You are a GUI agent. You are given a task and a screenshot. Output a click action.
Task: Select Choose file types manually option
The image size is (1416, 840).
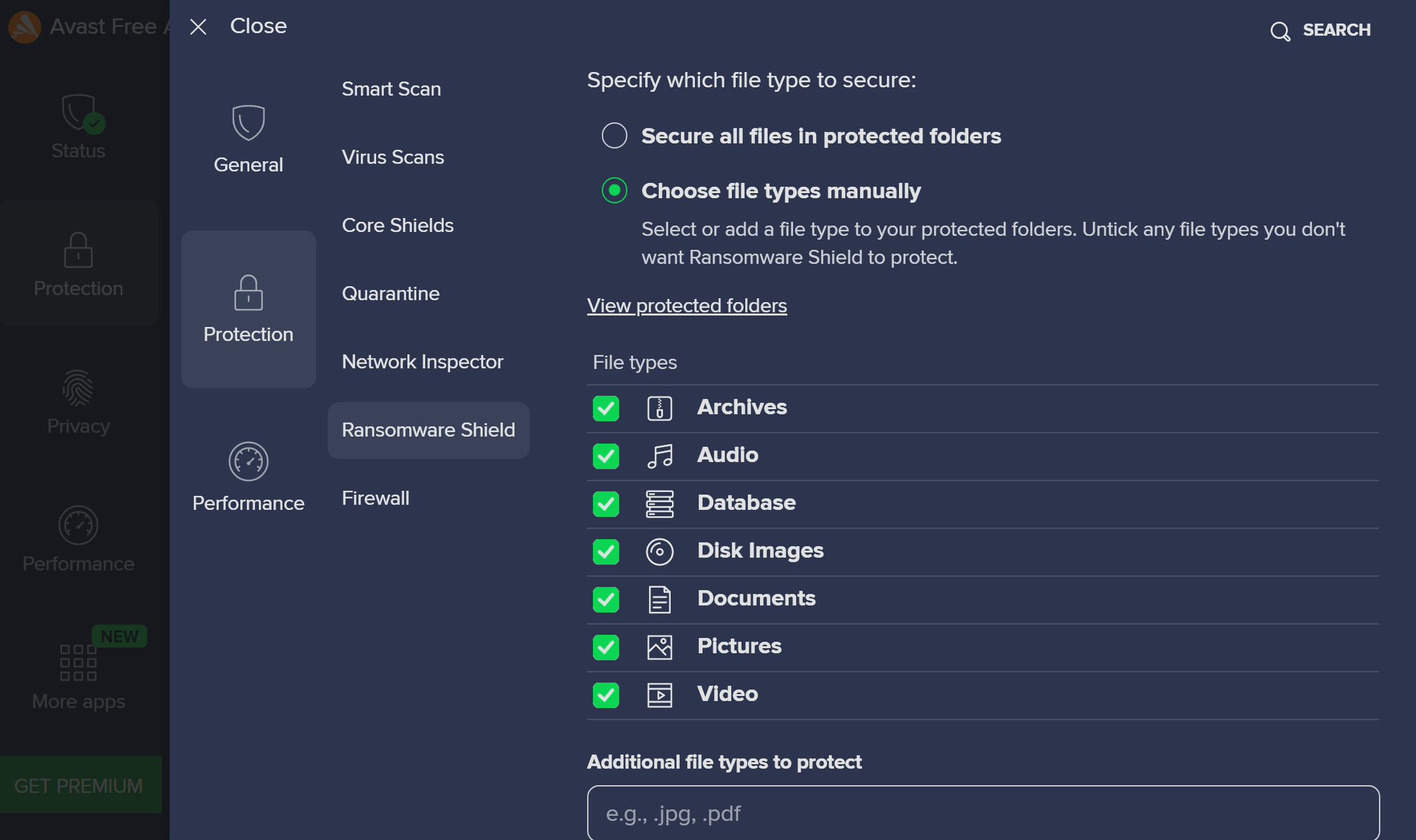[615, 191]
